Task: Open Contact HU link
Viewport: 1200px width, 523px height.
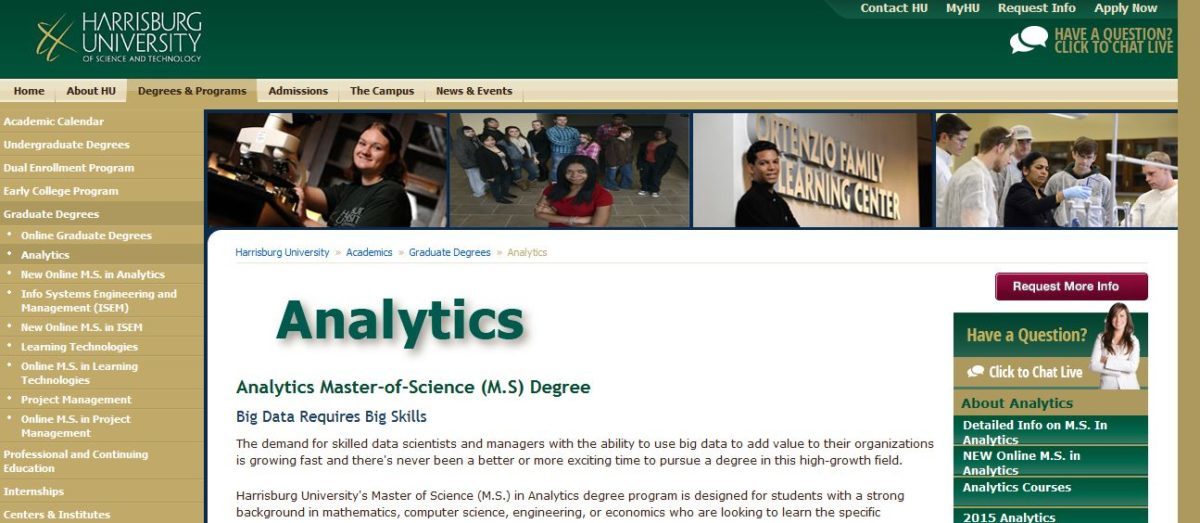Action: (x=894, y=8)
